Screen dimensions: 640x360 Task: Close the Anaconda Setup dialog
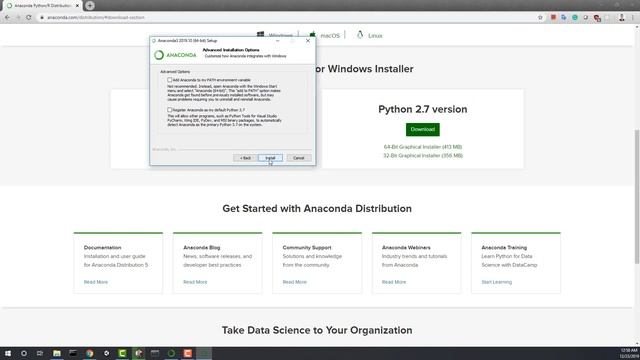tap(308, 41)
